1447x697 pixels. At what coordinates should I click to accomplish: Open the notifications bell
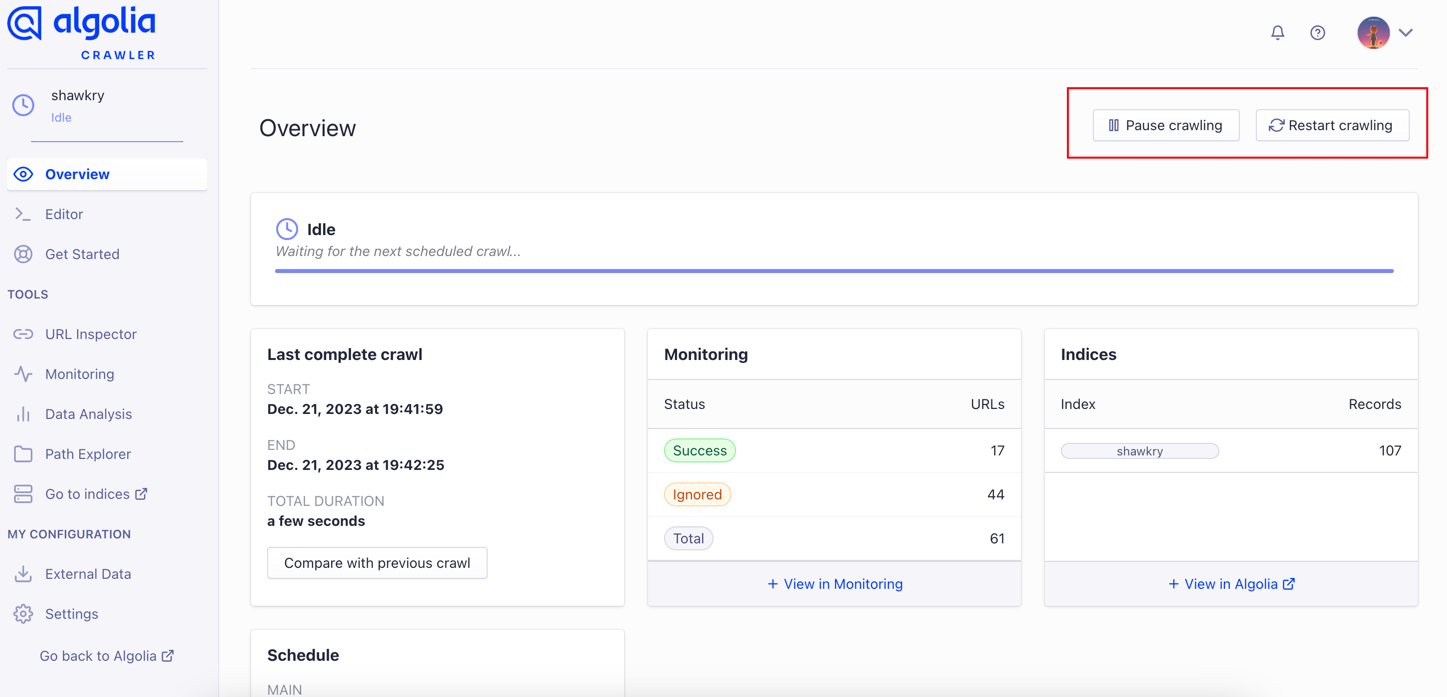pos(1278,33)
